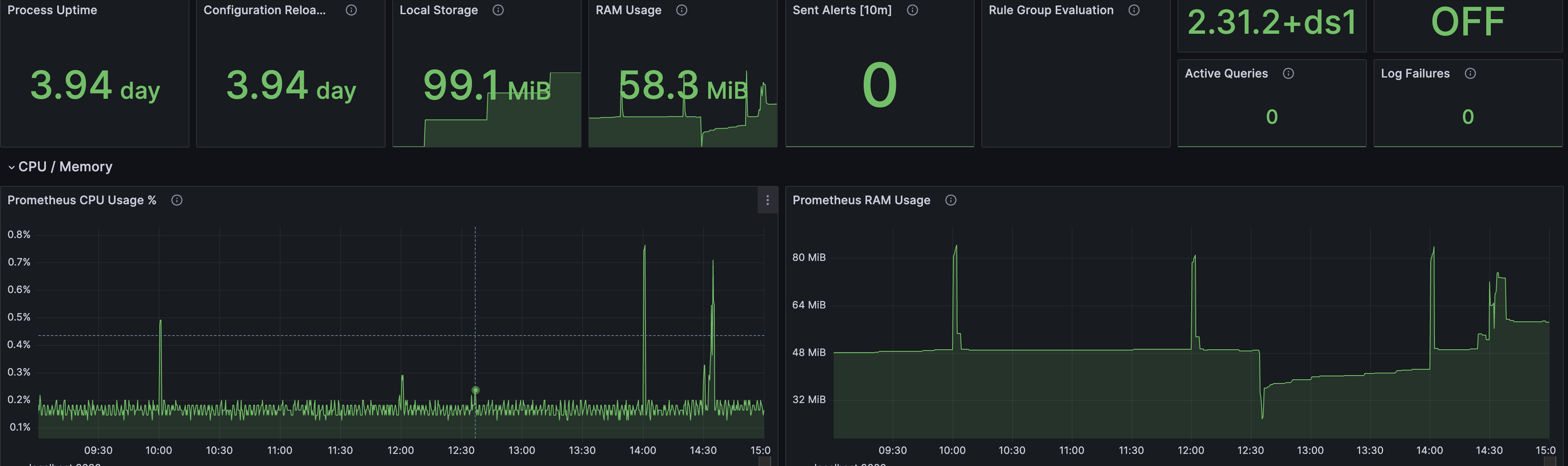Screen dimensions: 1568x466
Task: Click the Log Failures info icon
Action: point(1470,74)
